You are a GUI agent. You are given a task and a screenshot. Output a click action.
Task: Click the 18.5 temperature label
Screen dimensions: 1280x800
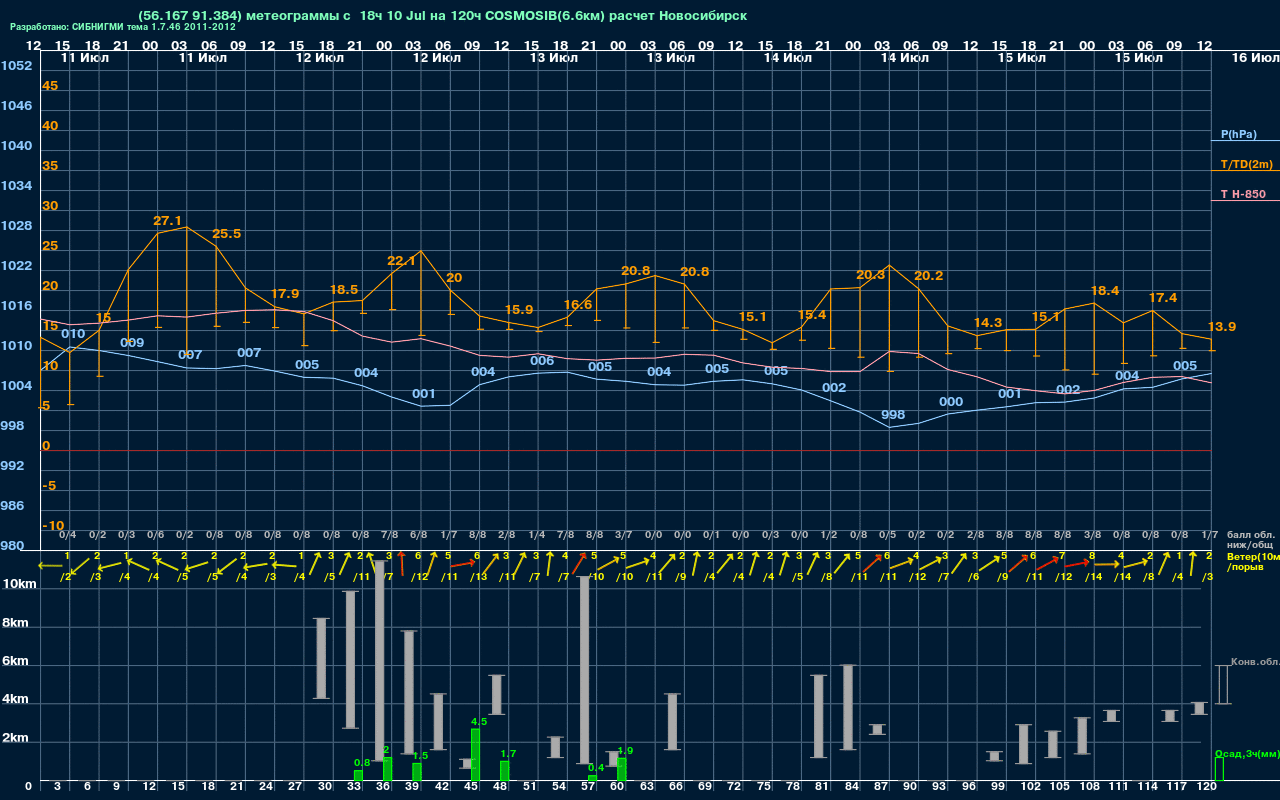tap(343, 290)
